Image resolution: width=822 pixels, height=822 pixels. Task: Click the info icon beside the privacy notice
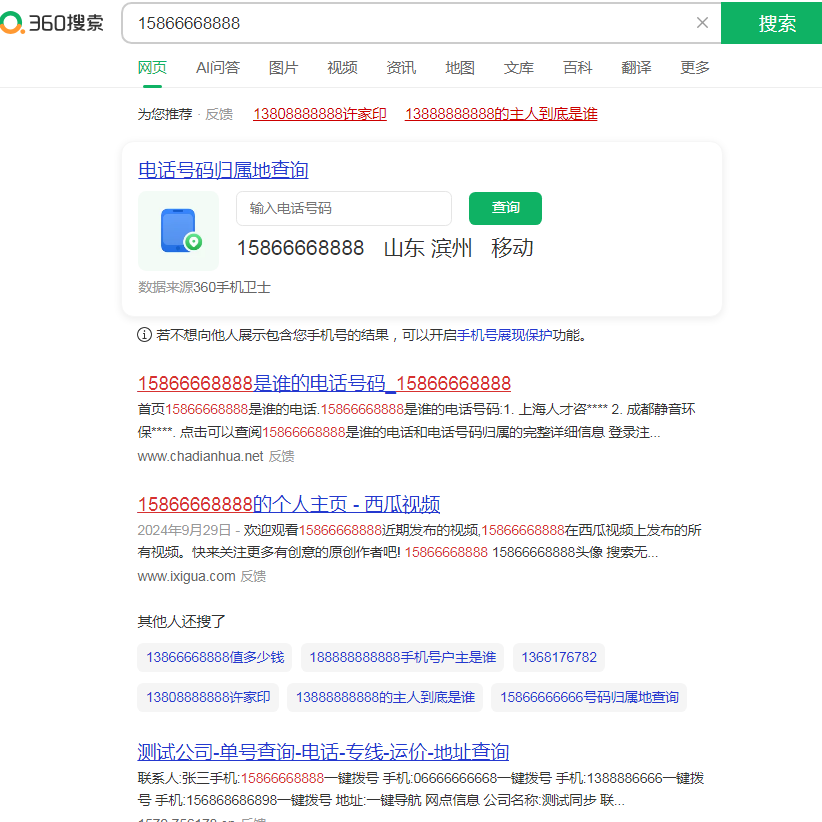pyautogui.click(x=144, y=334)
